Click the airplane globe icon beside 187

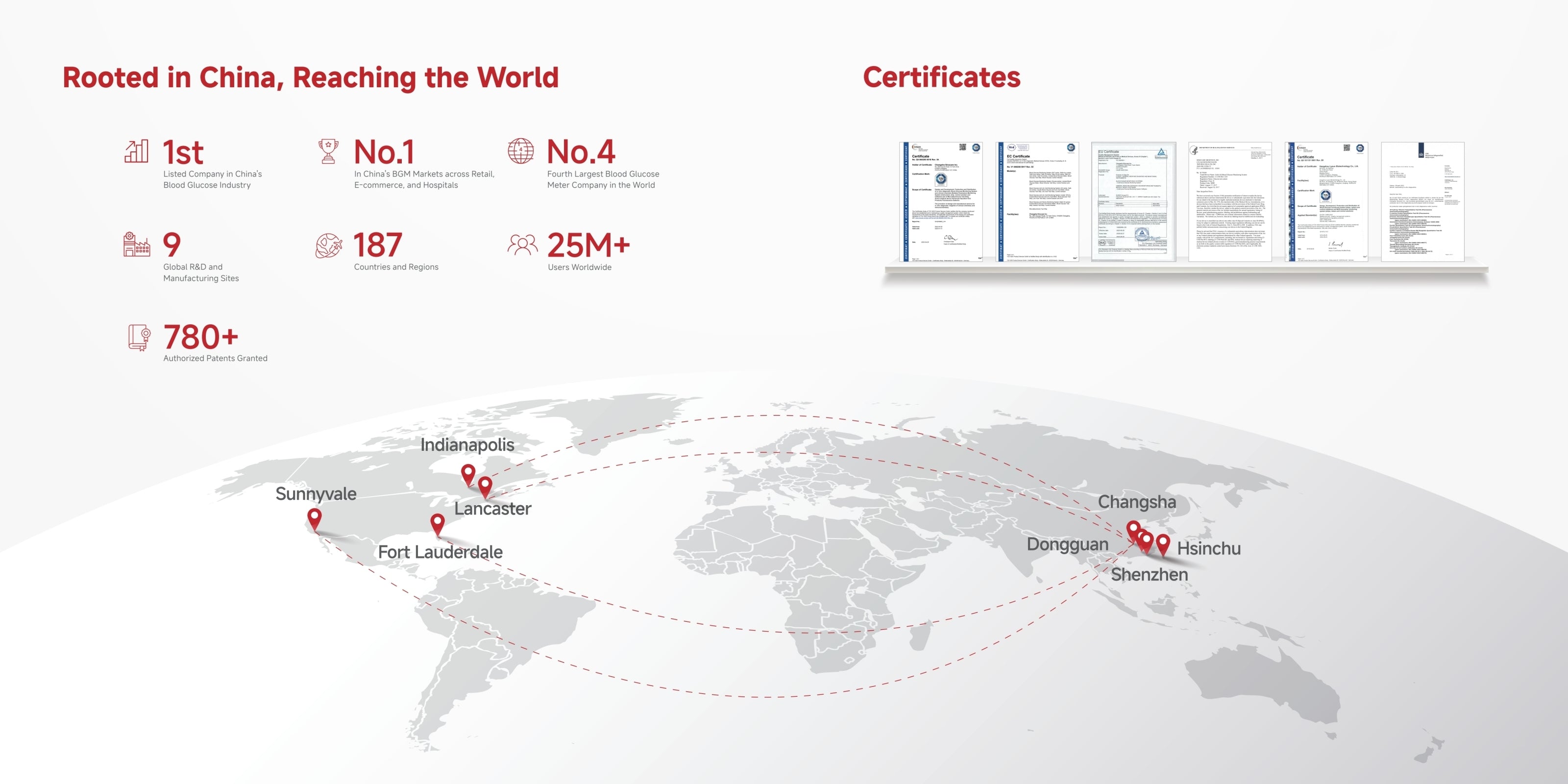(x=329, y=245)
